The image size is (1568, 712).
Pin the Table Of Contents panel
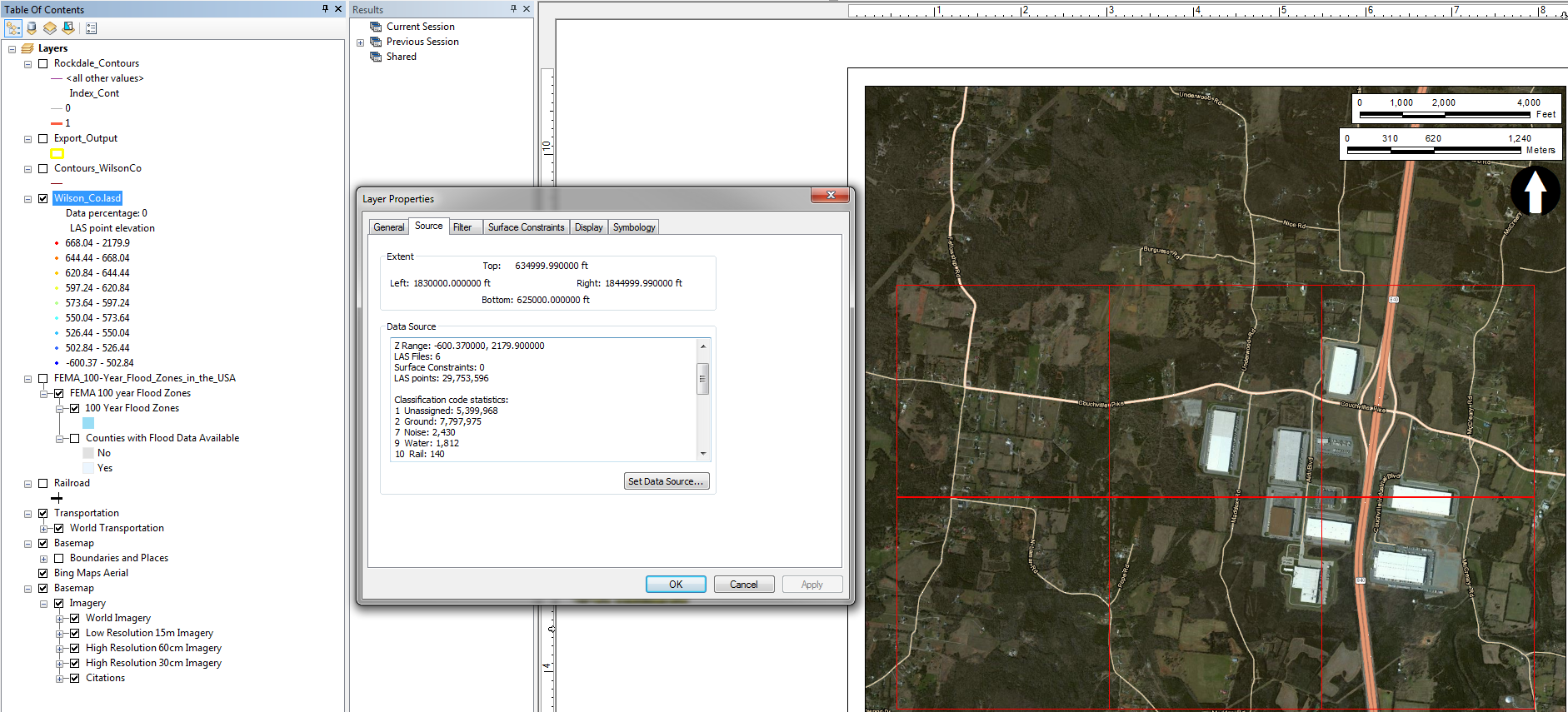(325, 9)
